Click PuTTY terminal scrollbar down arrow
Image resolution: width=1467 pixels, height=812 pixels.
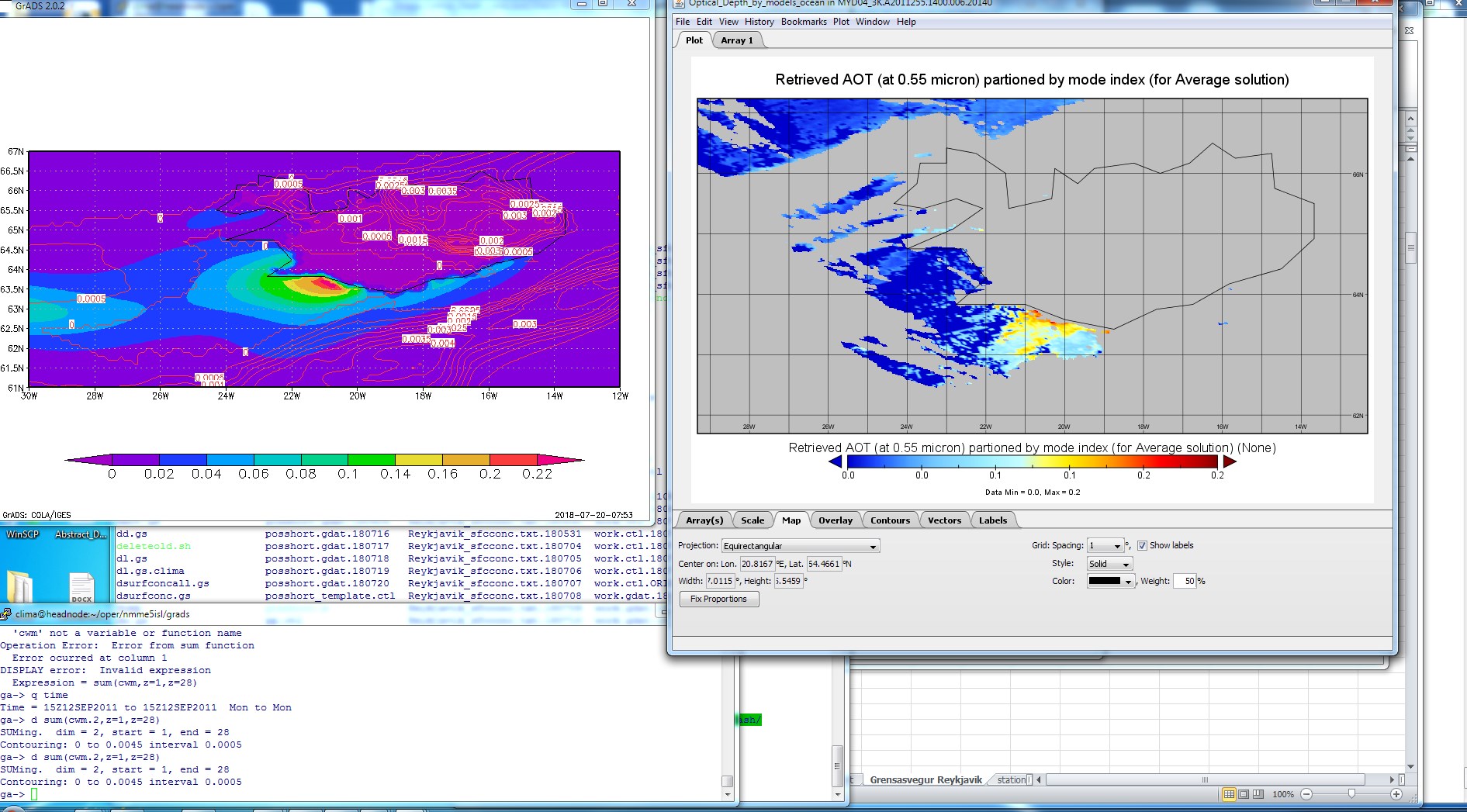pyautogui.click(x=728, y=794)
